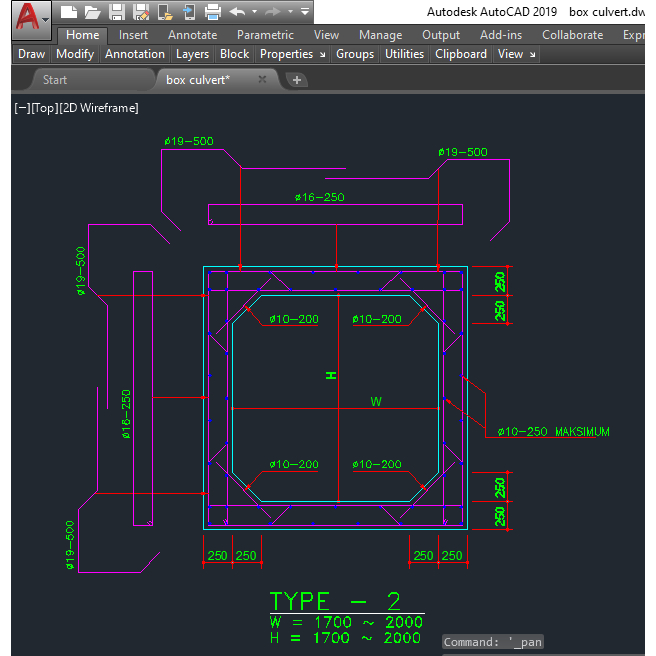Viewport: 656px width, 656px height.
Task: Expand the Annotation ribbon panel
Action: [135, 54]
